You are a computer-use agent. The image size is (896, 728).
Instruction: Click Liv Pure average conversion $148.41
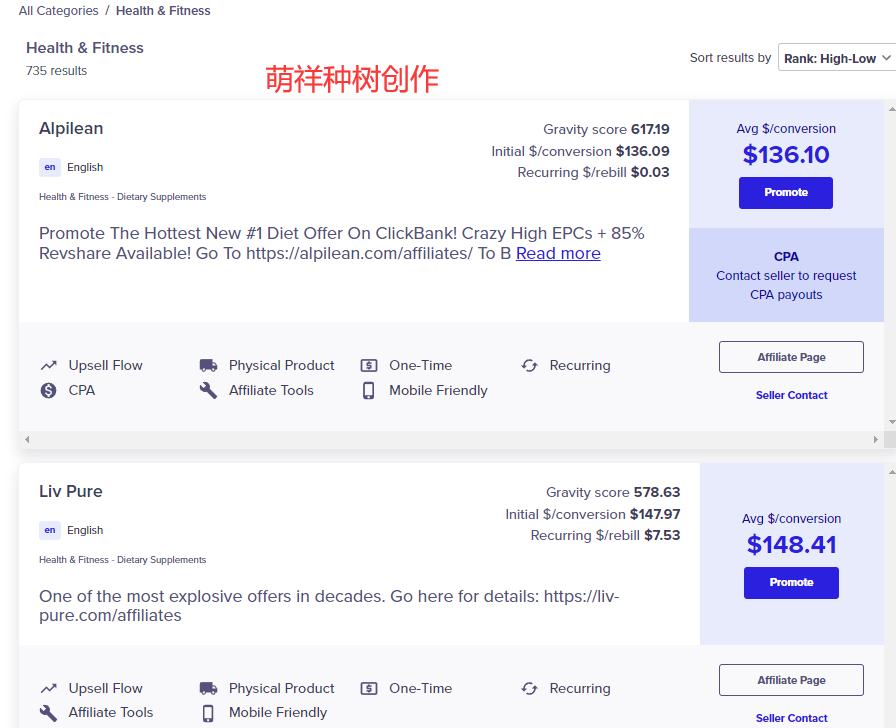791,545
